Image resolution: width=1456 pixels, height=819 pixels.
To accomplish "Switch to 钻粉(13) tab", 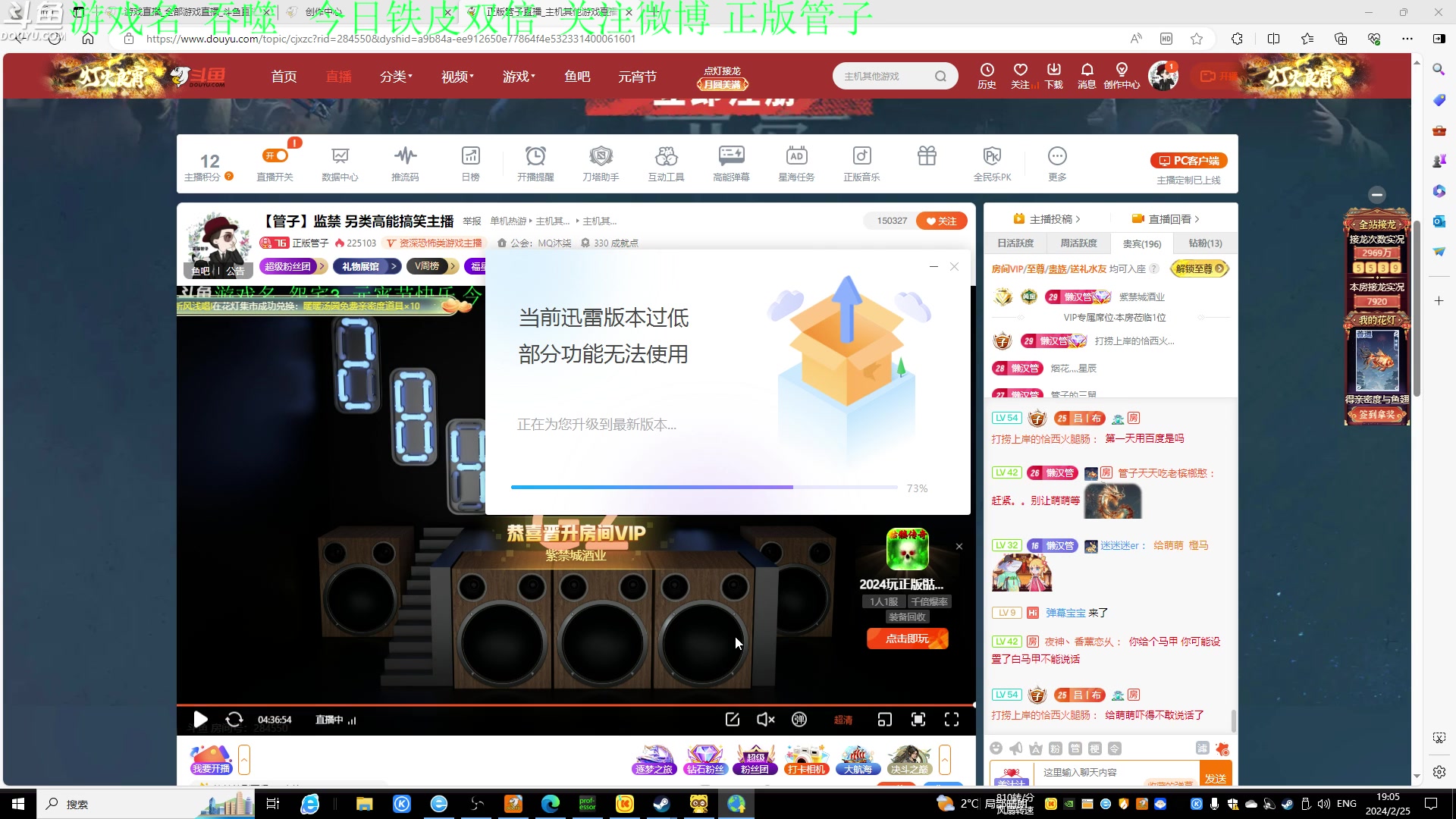I will pyautogui.click(x=1205, y=243).
